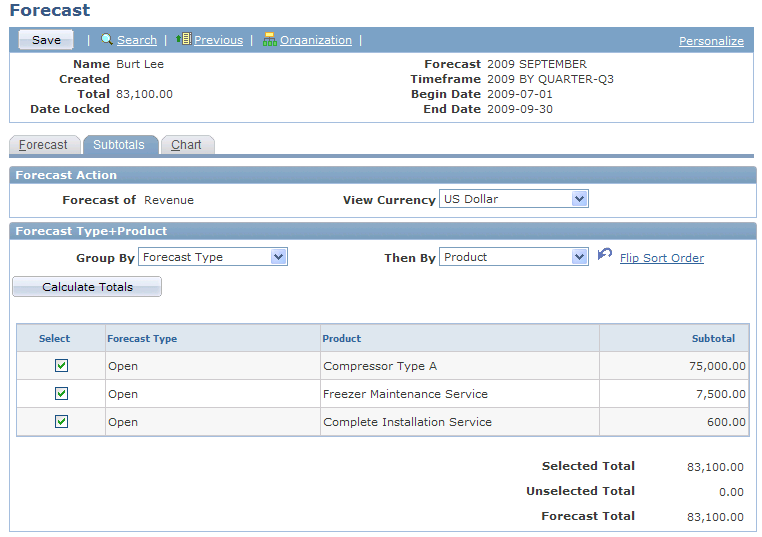Click the Flip Sort Order link
The width and height of the screenshot is (762, 537).
pyautogui.click(x=662, y=258)
